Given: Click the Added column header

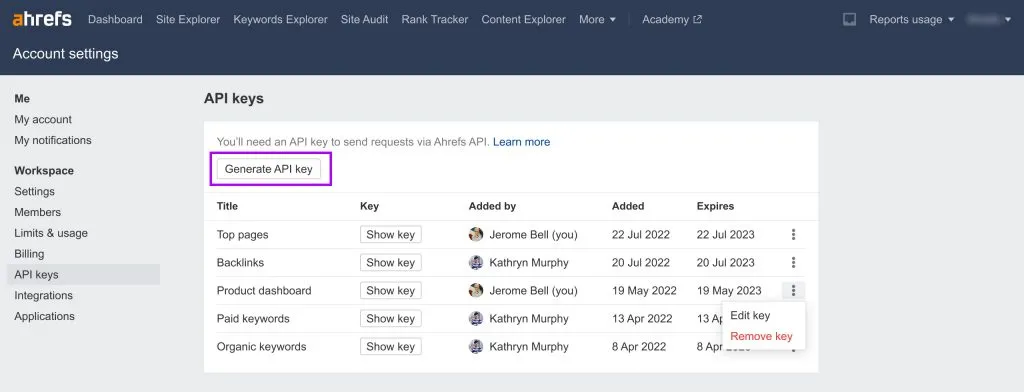Looking at the screenshot, I should (x=628, y=206).
